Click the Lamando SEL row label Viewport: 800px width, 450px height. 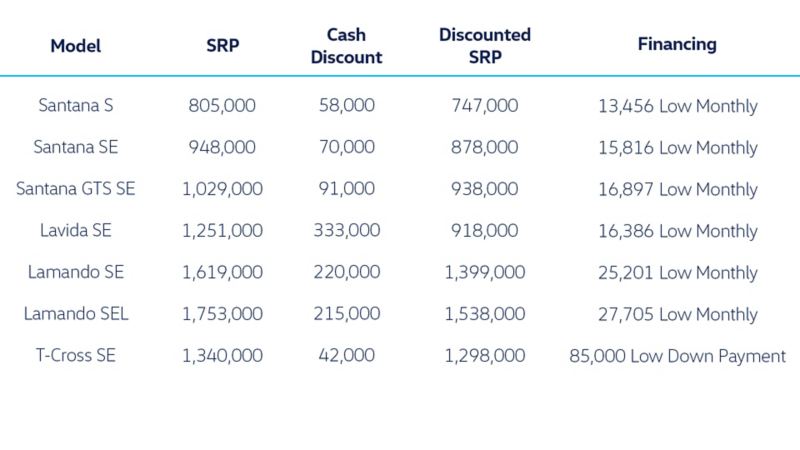click(x=76, y=314)
